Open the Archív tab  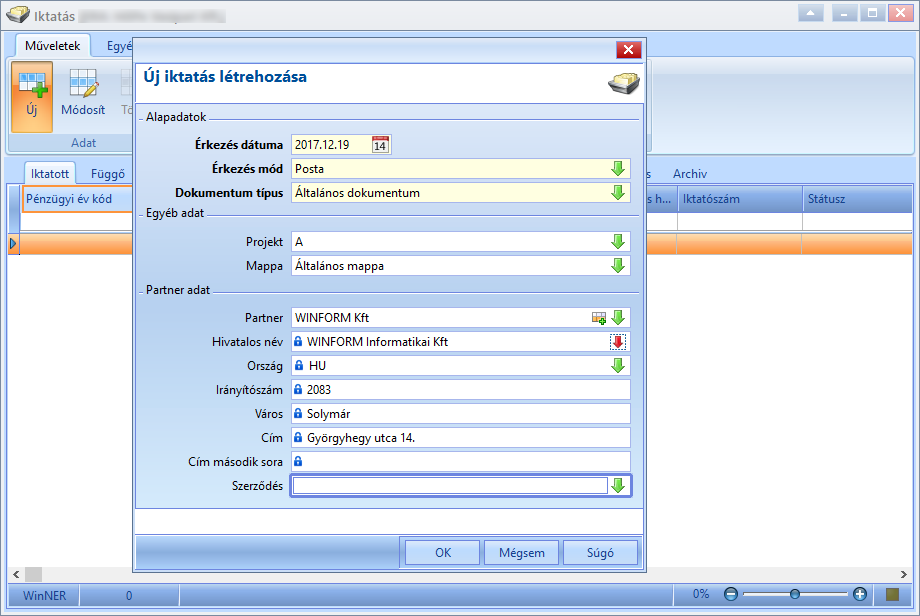tap(690, 174)
